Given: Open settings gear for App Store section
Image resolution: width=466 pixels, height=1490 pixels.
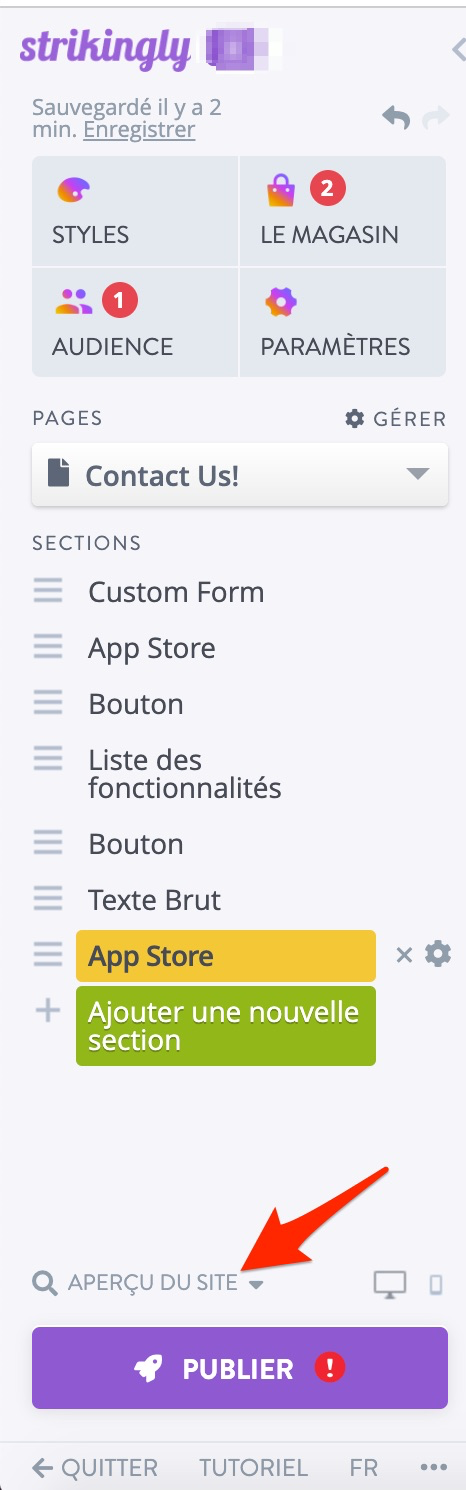Looking at the screenshot, I should point(438,955).
